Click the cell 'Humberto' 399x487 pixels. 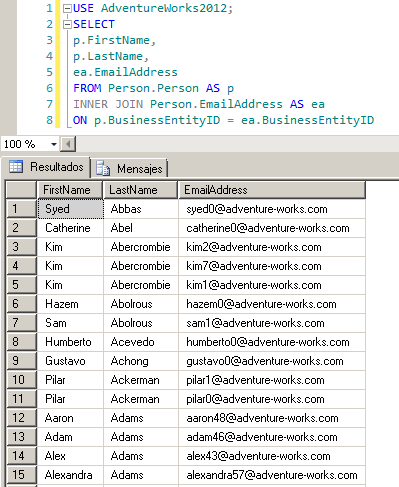point(71,342)
